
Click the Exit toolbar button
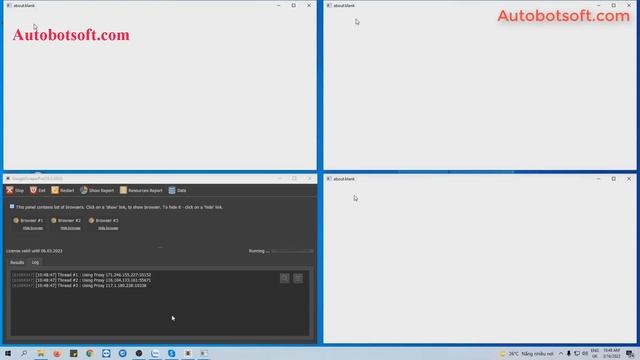38,190
